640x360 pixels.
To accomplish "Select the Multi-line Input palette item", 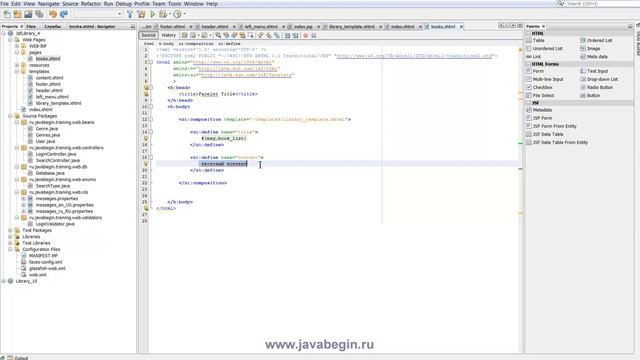I will 544,79.
